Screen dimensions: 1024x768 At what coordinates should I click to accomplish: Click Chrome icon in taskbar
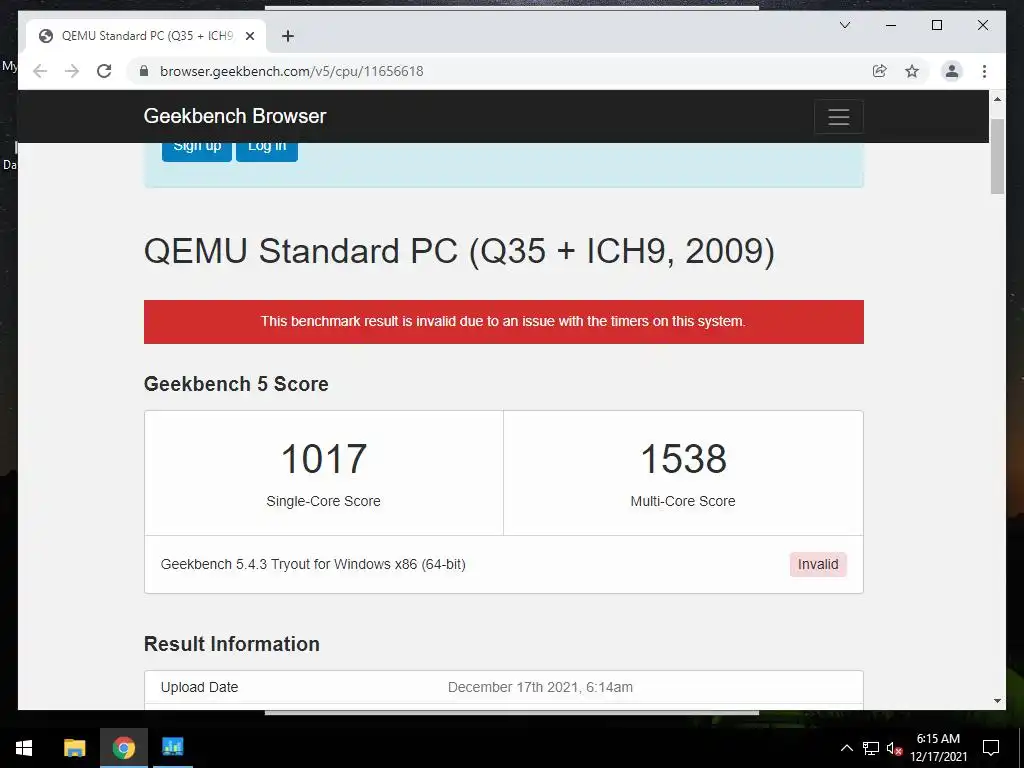[123, 748]
